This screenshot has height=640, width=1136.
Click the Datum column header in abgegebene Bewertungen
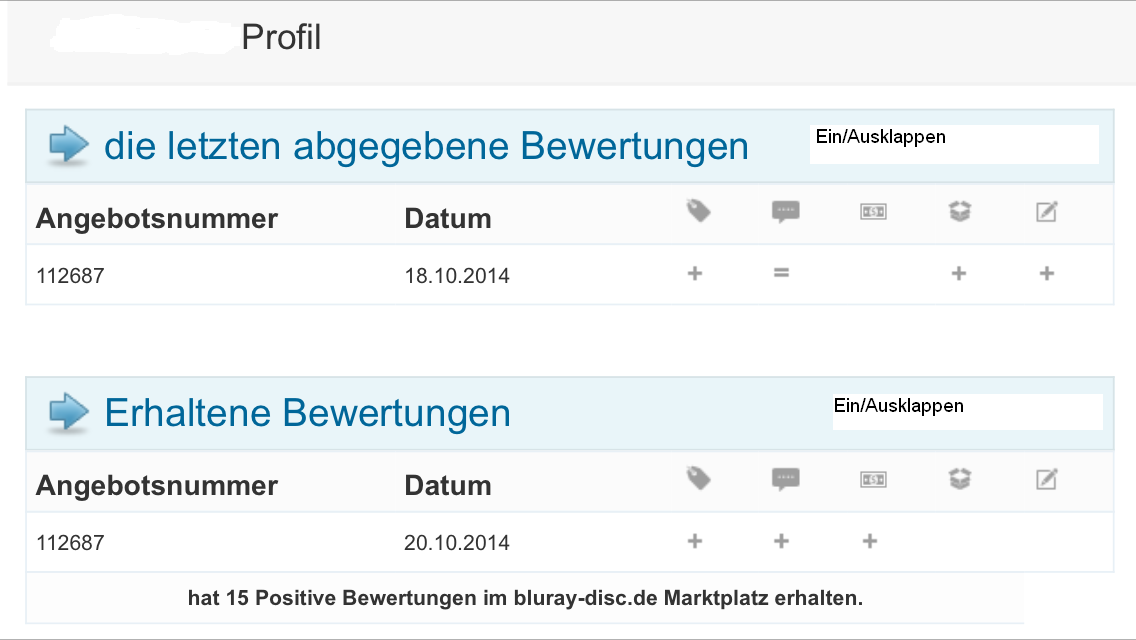[x=447, y=218]
